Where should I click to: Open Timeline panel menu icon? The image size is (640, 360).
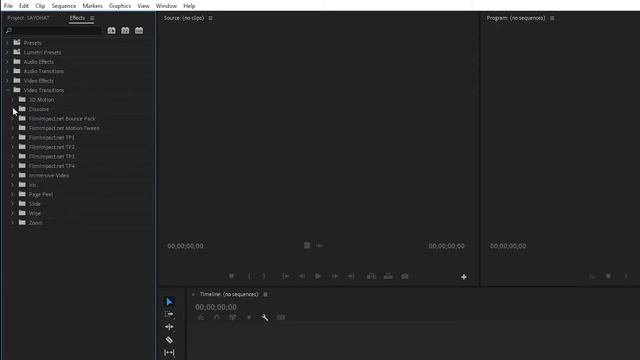pos(265,294)
